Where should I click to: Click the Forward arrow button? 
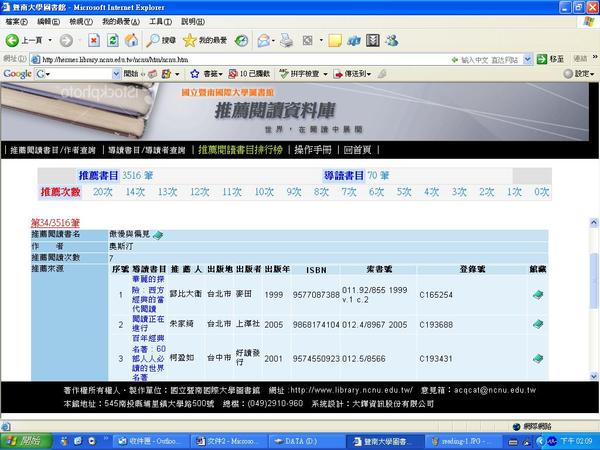coord(66,40)
